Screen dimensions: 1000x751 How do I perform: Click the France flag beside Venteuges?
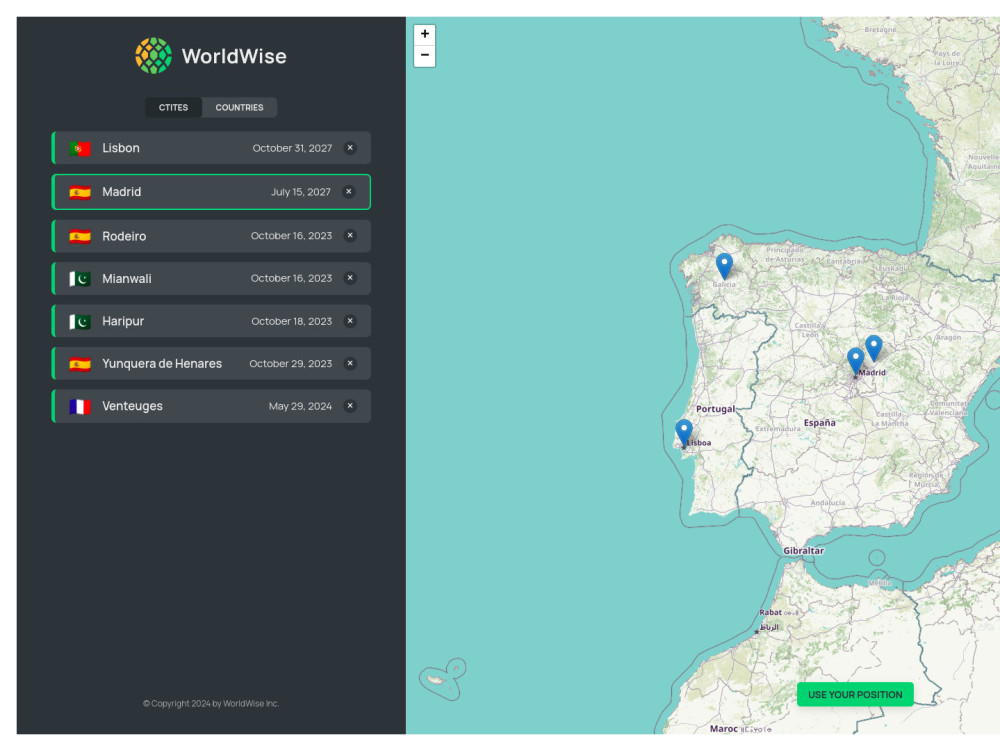[80, 407]
